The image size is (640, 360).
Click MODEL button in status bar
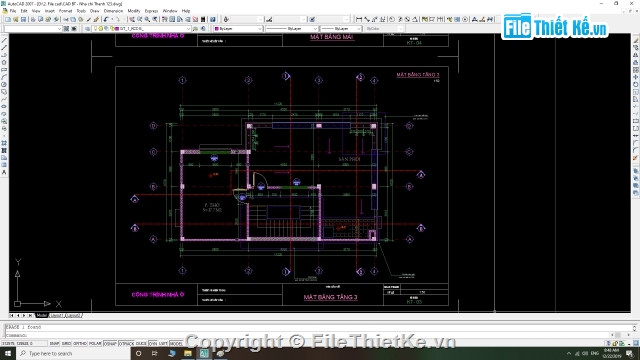tap(176, 344)
